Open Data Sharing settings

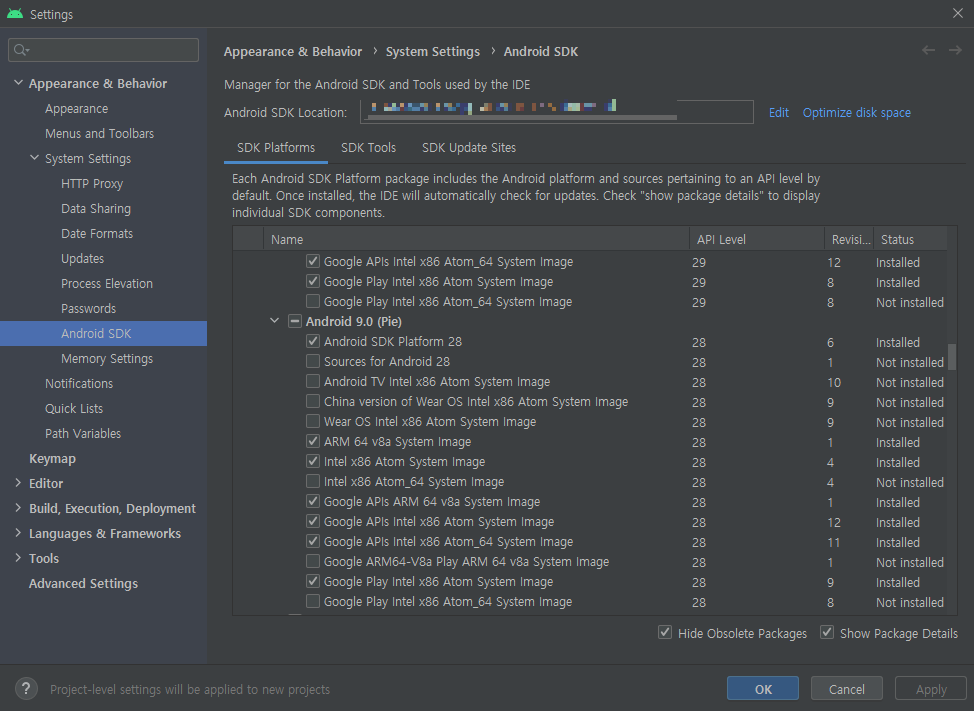(x=96, y=209)
